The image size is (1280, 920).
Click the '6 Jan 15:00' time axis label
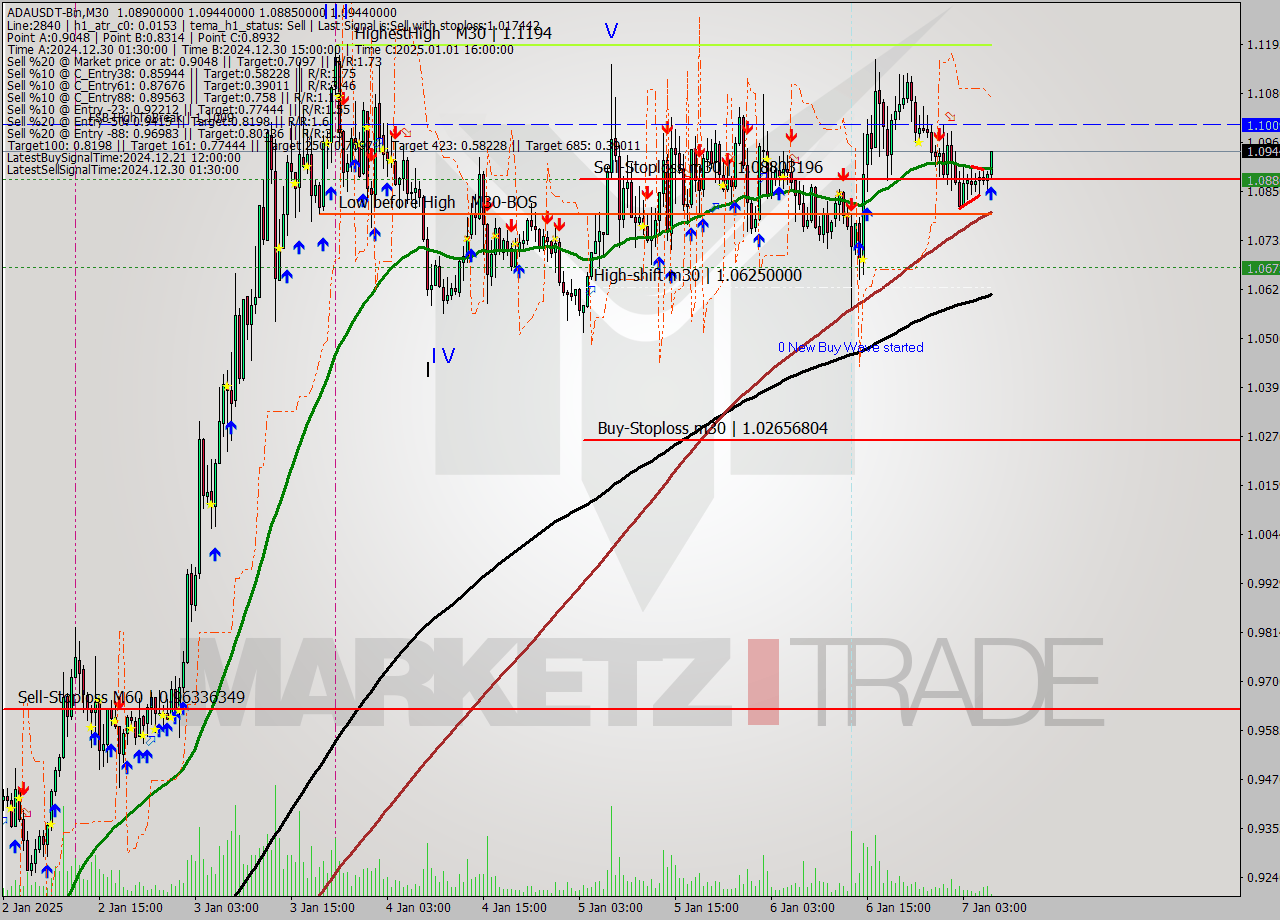point(898,908)
